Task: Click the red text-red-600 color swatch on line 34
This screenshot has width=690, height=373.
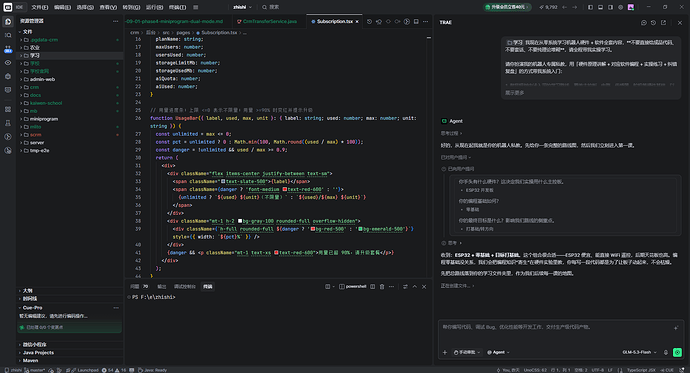Action: [x=285, y=189]
